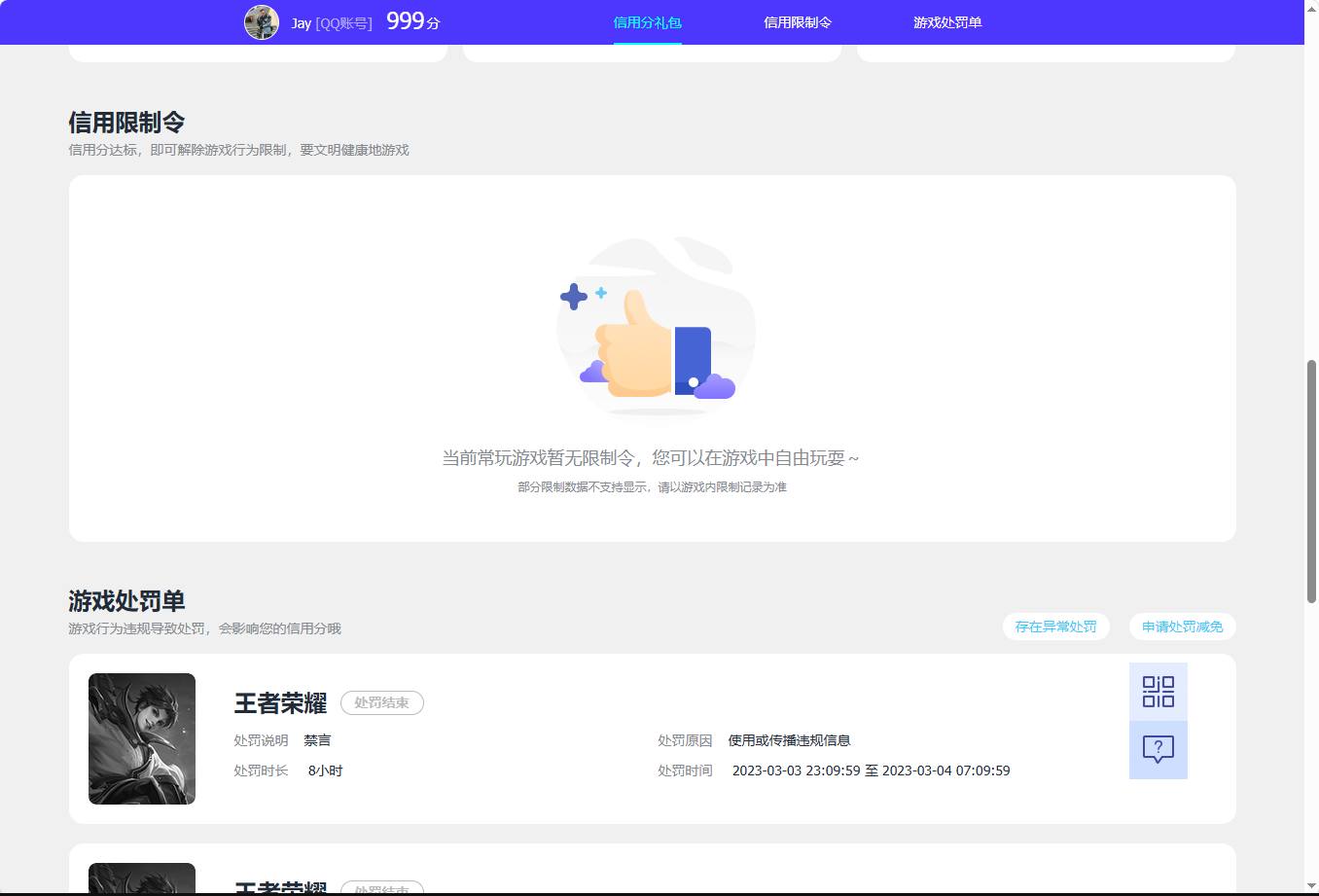The image size is (1319, 896).
Task: Click the 999分 credit score text
Action: click(x=413, y=21)
